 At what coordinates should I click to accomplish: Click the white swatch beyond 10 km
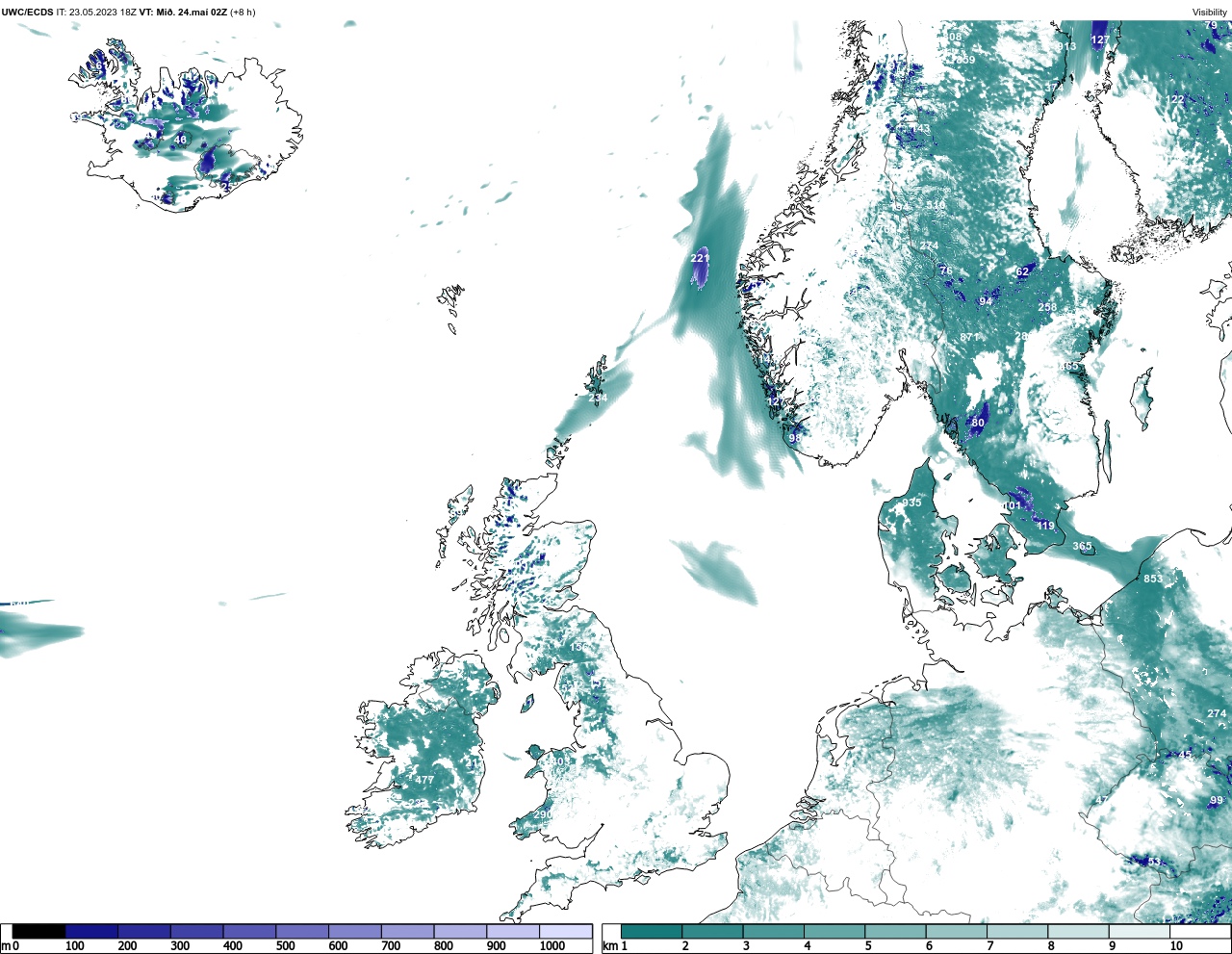click(x=1200, y=932)
